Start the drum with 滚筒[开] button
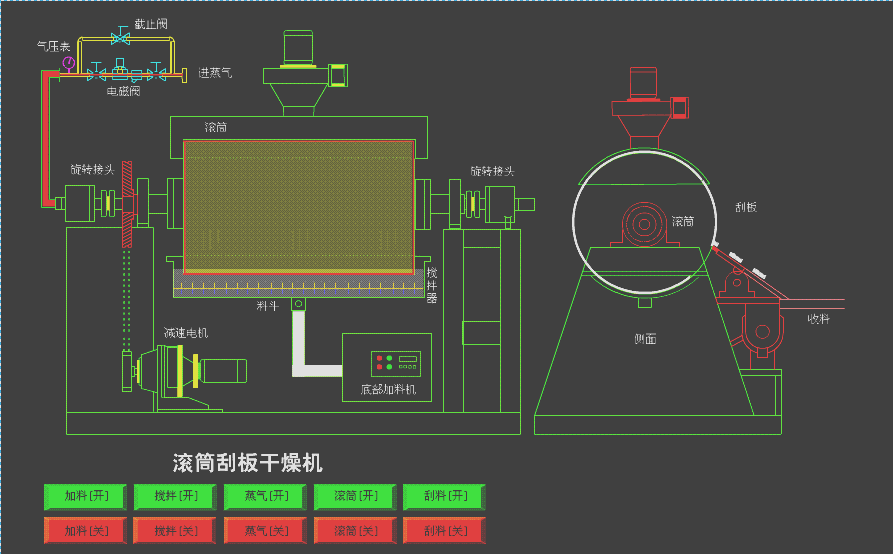This screenshot has height=554, width=893. [355, 496]
